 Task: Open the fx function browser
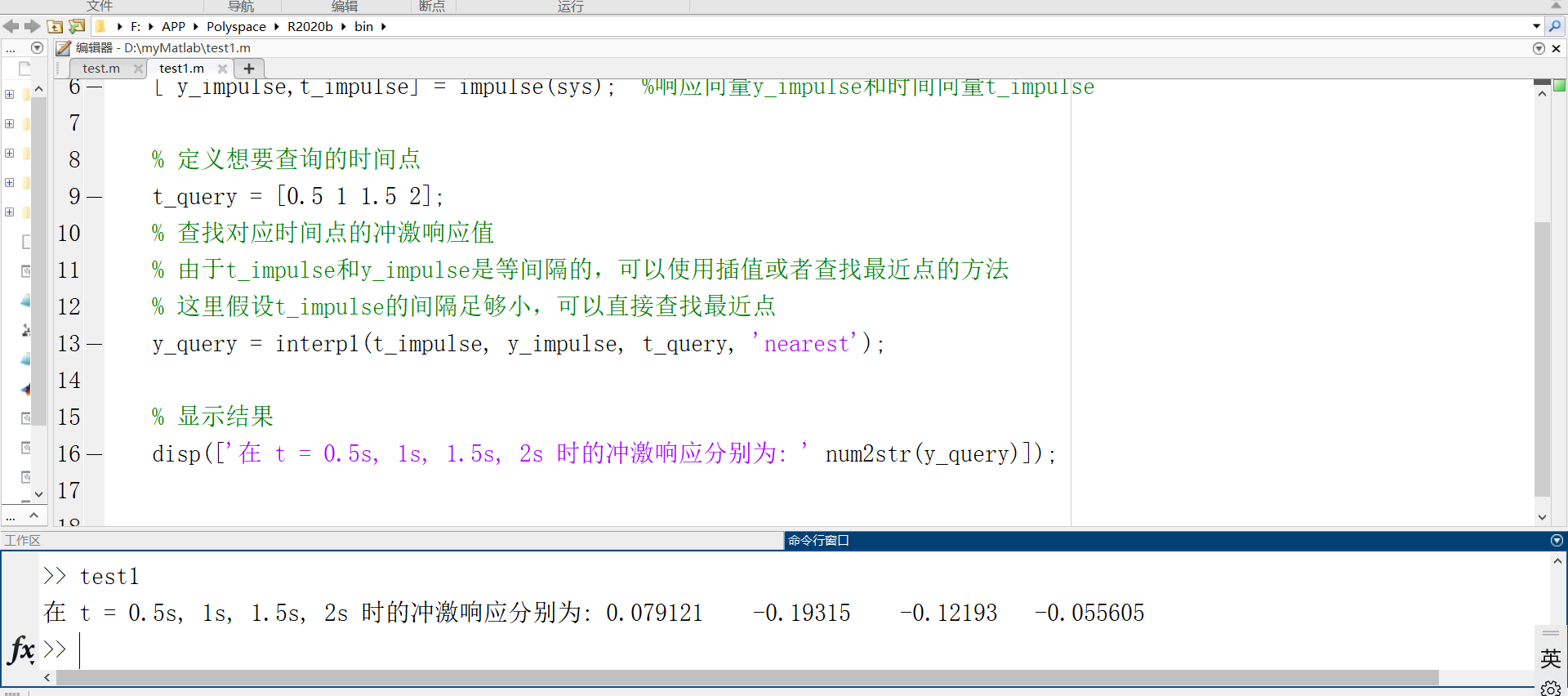coord(21,650)
